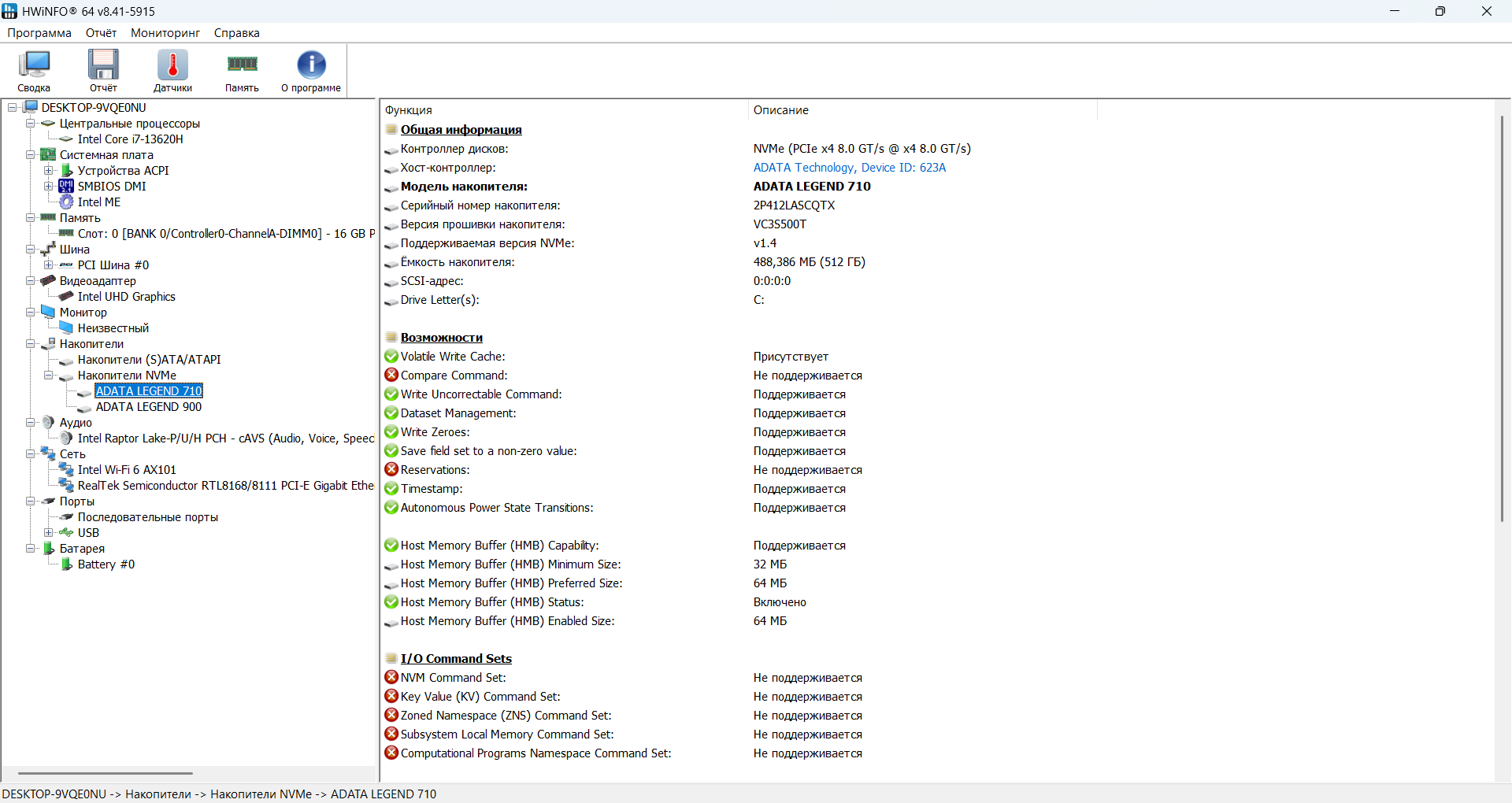The width and height of the screenshot is (1512, 803).
Task: Expand the PCI Шина #0 node
Action: pos(48,265)
